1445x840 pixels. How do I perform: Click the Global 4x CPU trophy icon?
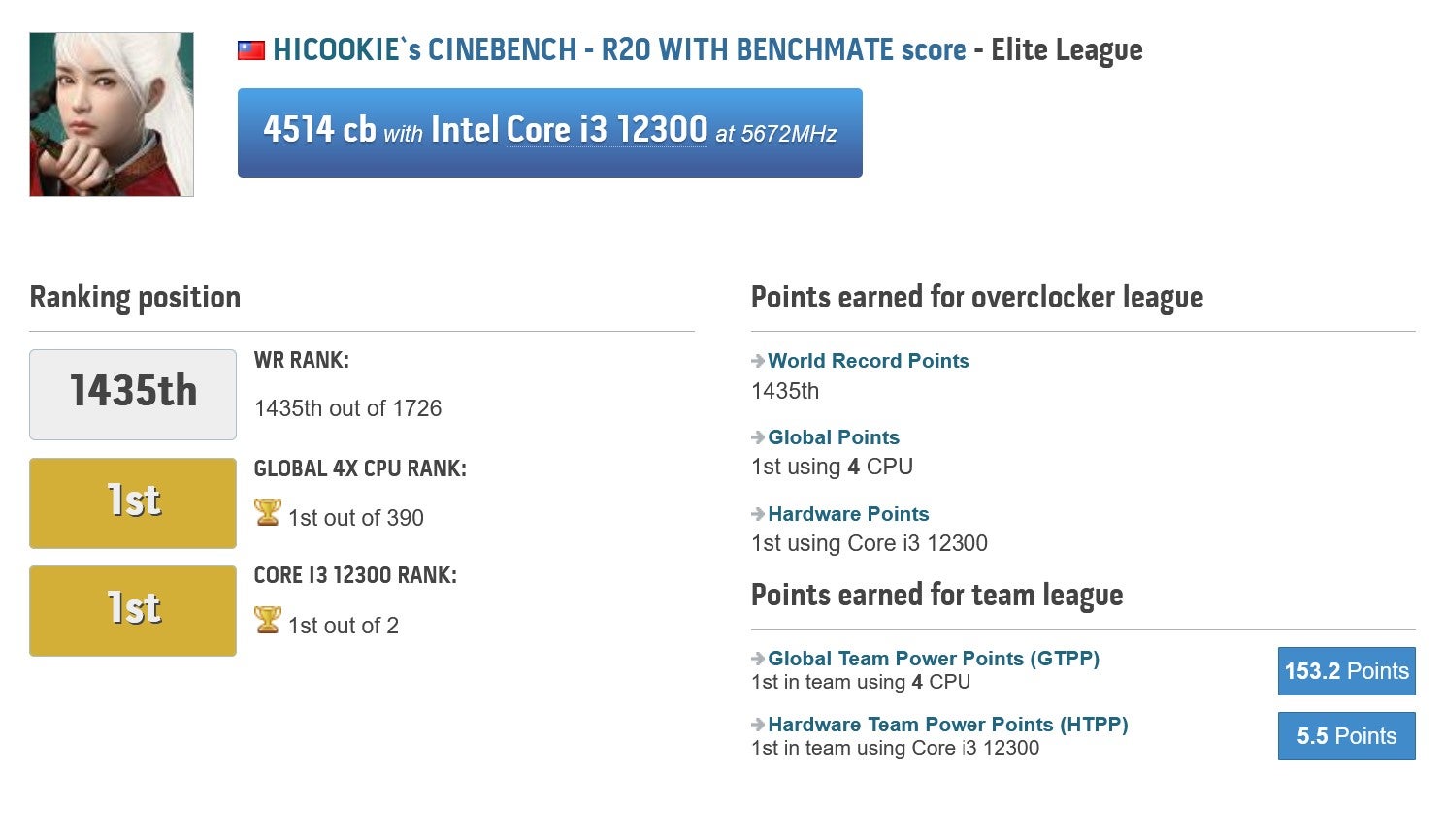268,512
